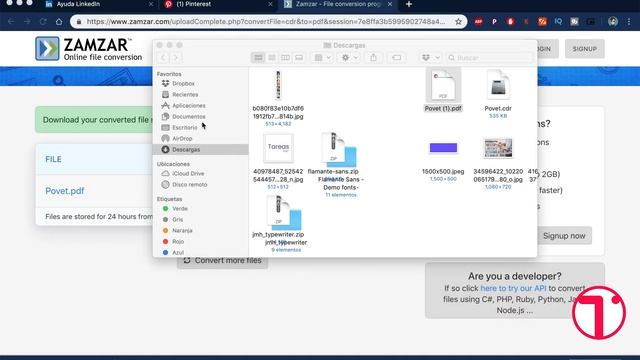640x360 pixels.
Task: Open the browser profile avatar
Action: pos(613,22)
